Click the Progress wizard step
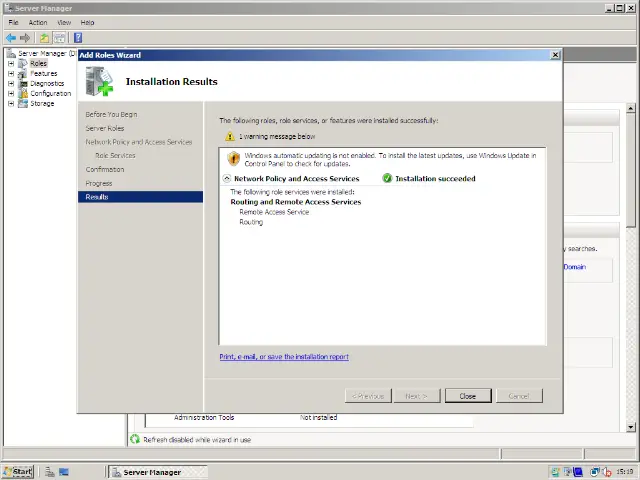 (99, 184)
